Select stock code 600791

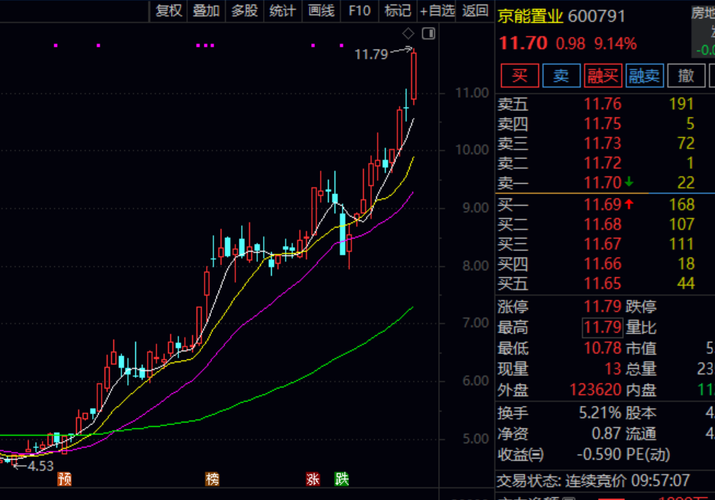pos(596,17)
